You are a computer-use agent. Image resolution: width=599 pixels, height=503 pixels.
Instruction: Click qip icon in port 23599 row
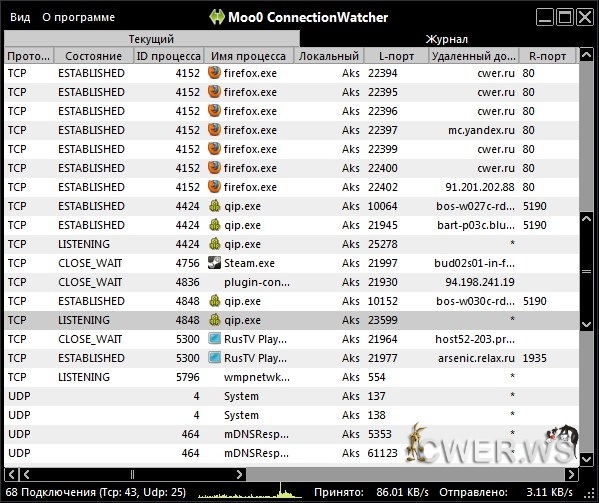point(215,320)
